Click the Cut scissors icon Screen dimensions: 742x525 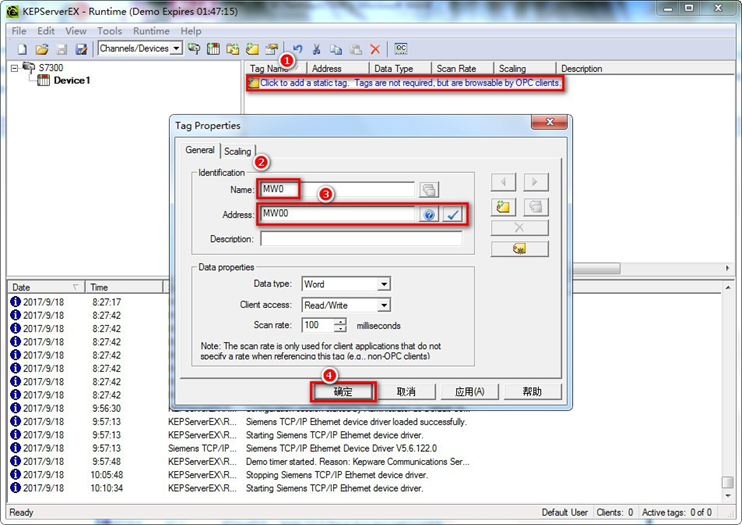click(317, 49)
